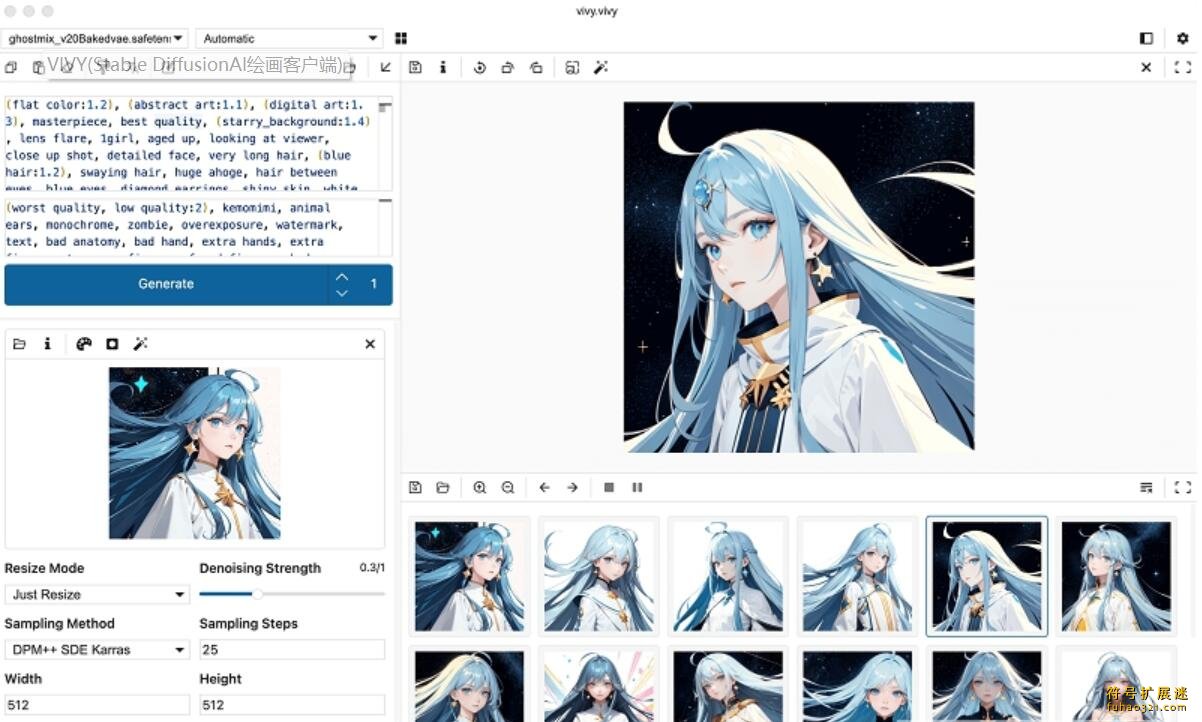1202x722 pixels.
Task: Click the Generate button
Action: 166,284
